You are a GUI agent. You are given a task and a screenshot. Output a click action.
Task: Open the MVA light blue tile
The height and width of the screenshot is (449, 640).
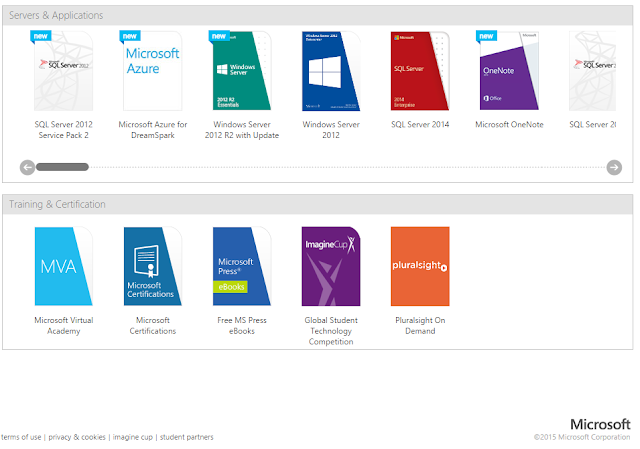(x=63, y=266)
